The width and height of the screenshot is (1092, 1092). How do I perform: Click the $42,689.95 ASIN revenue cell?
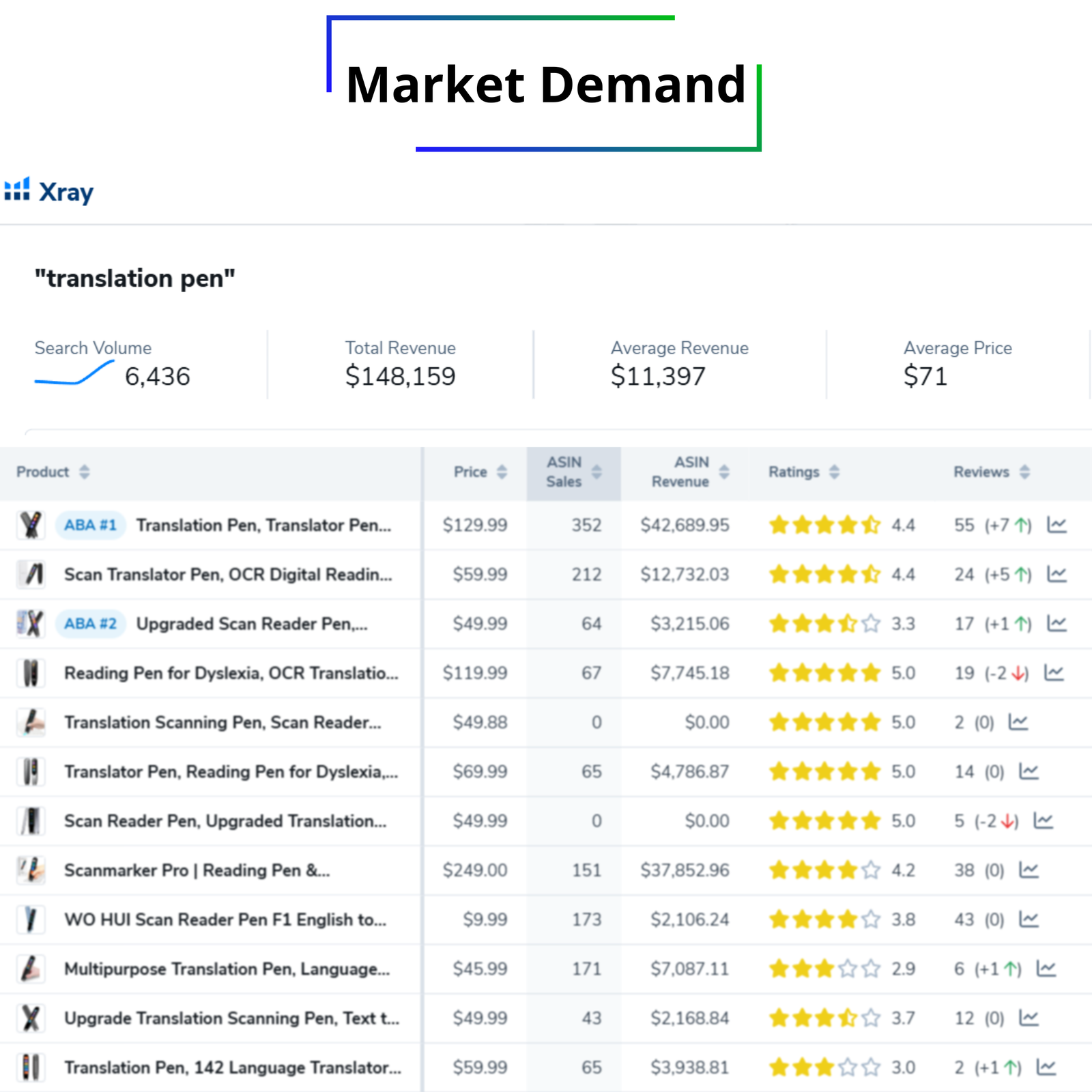pos(685,525)
